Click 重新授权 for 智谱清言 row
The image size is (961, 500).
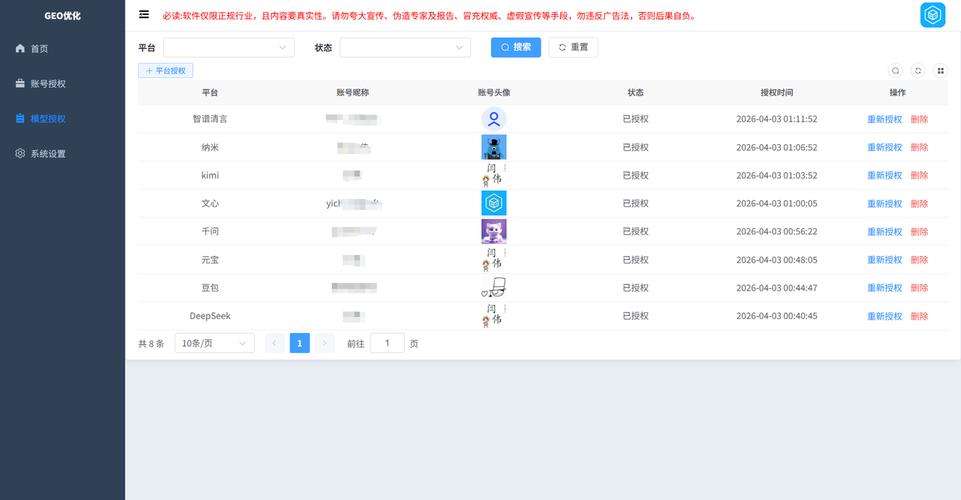[884, 119]
